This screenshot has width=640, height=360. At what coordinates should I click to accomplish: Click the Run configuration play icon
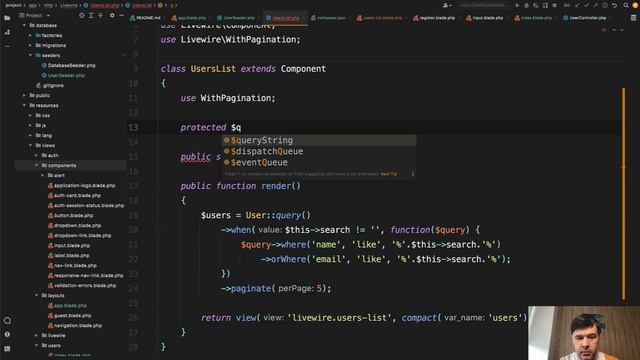518,5
